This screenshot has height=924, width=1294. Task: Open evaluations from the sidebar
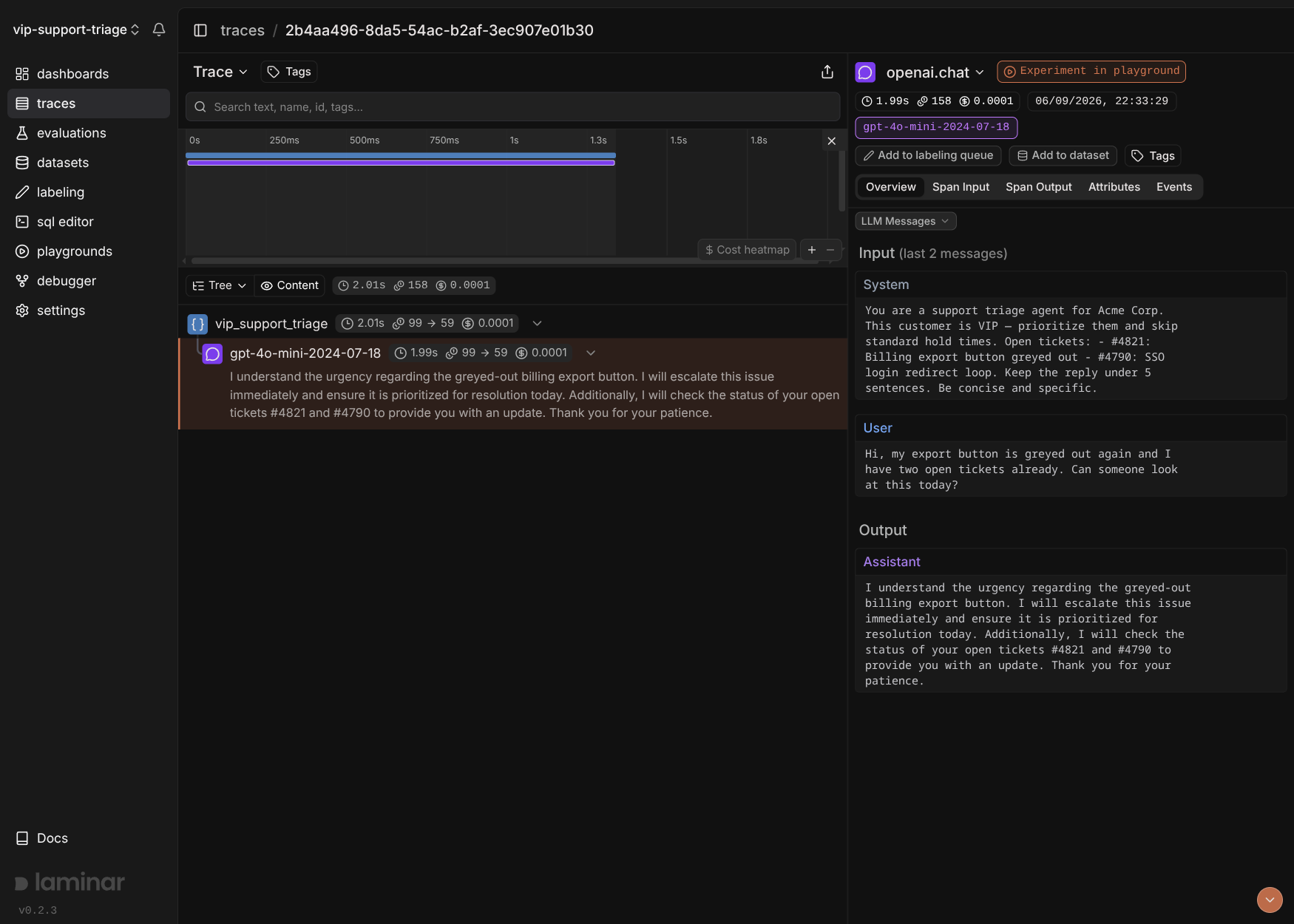(89, 133)
